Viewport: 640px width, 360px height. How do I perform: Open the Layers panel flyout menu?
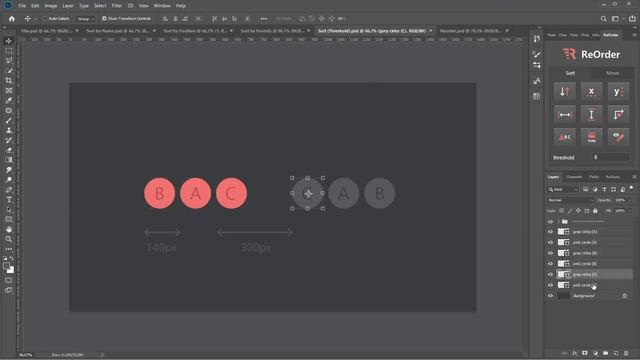tap(634, 177)
